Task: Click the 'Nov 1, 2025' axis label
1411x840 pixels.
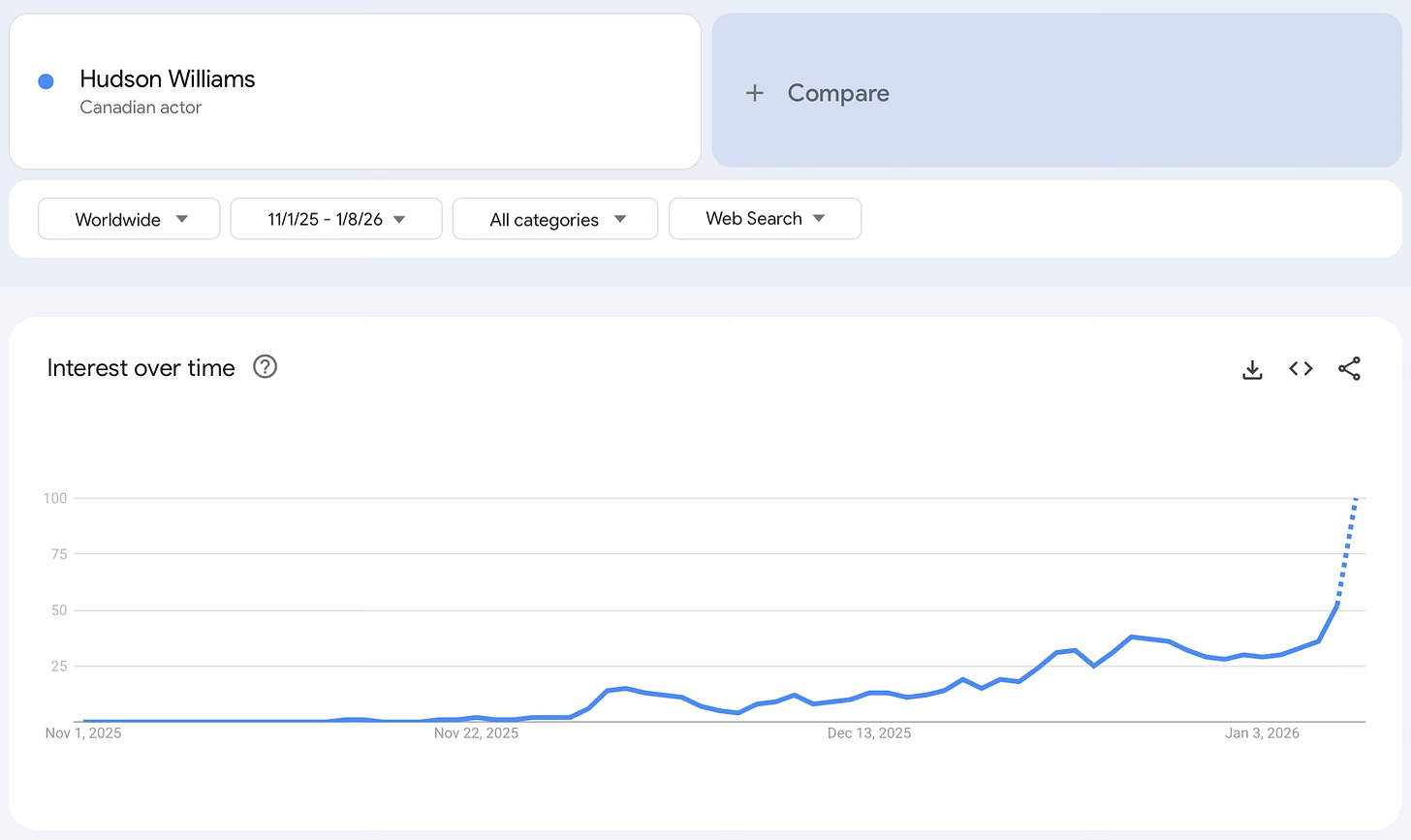Action: pyautogui.click(x=83, y=733)
